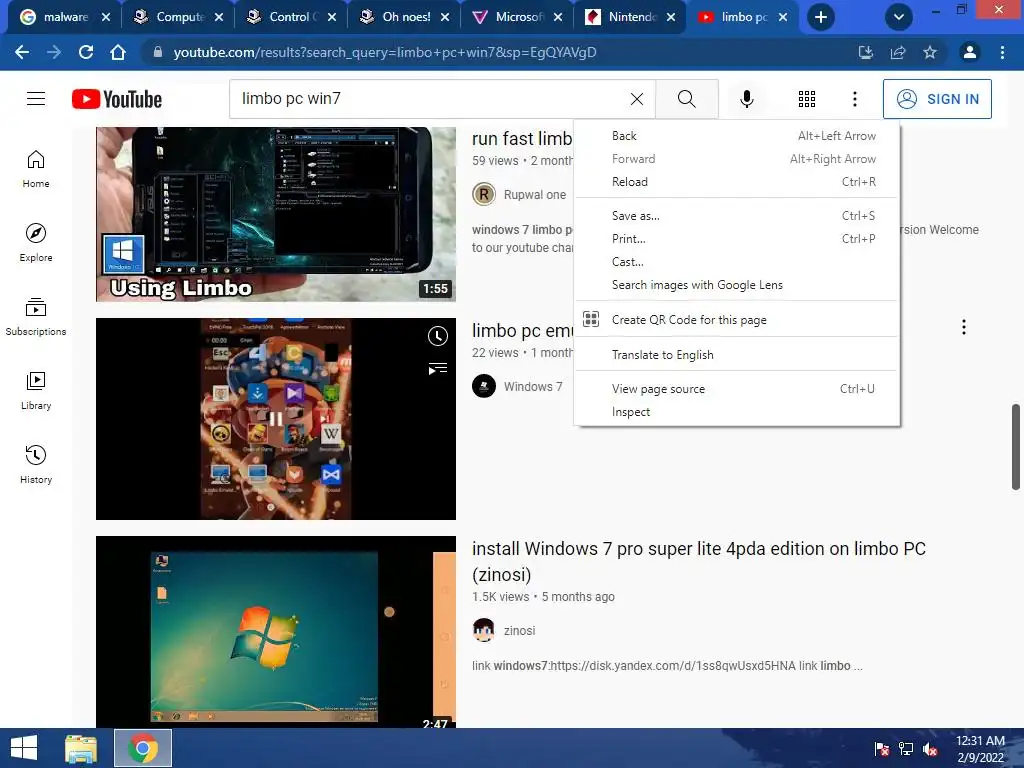Choose Reload in the context menu
The height and width of the screenshot is (768, 1024).
click(736, 182)
